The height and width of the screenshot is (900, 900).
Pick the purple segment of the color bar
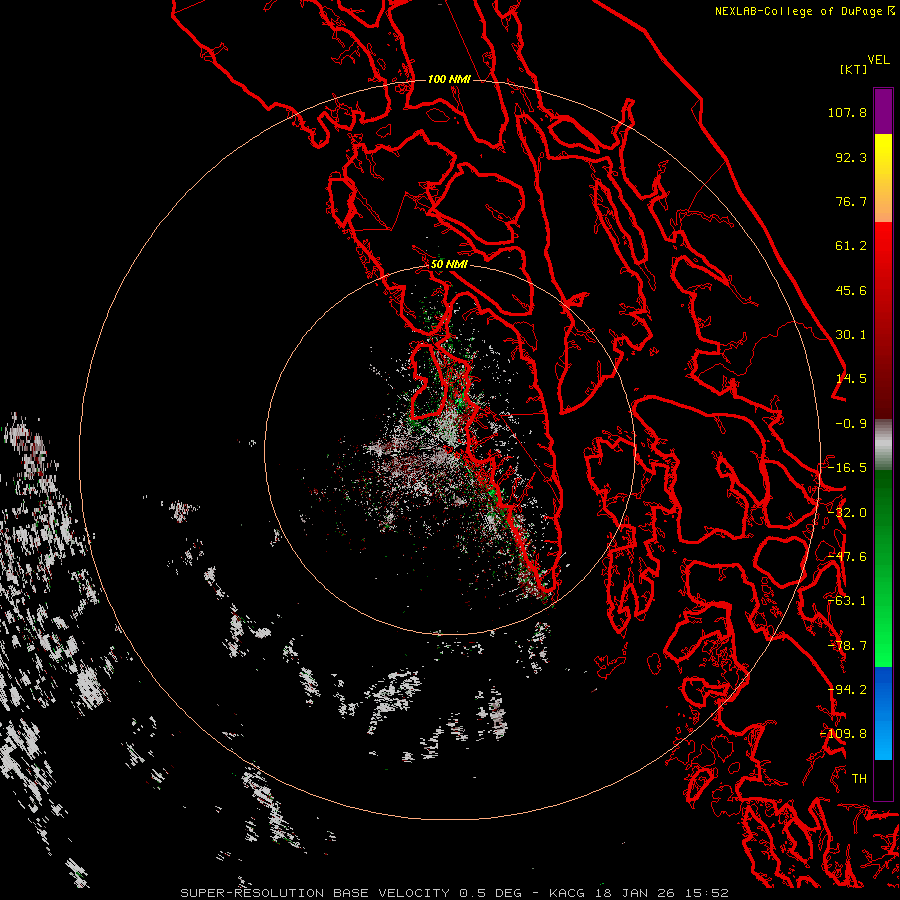[883, 111]
